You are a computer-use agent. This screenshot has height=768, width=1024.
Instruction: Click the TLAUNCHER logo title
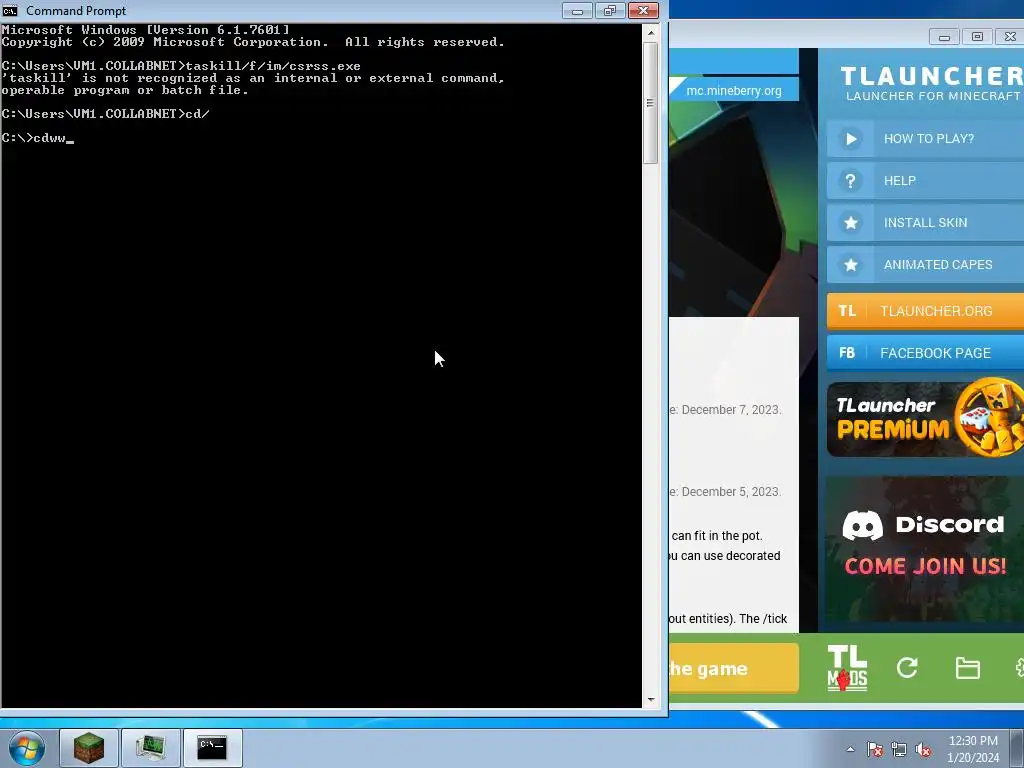932,76
